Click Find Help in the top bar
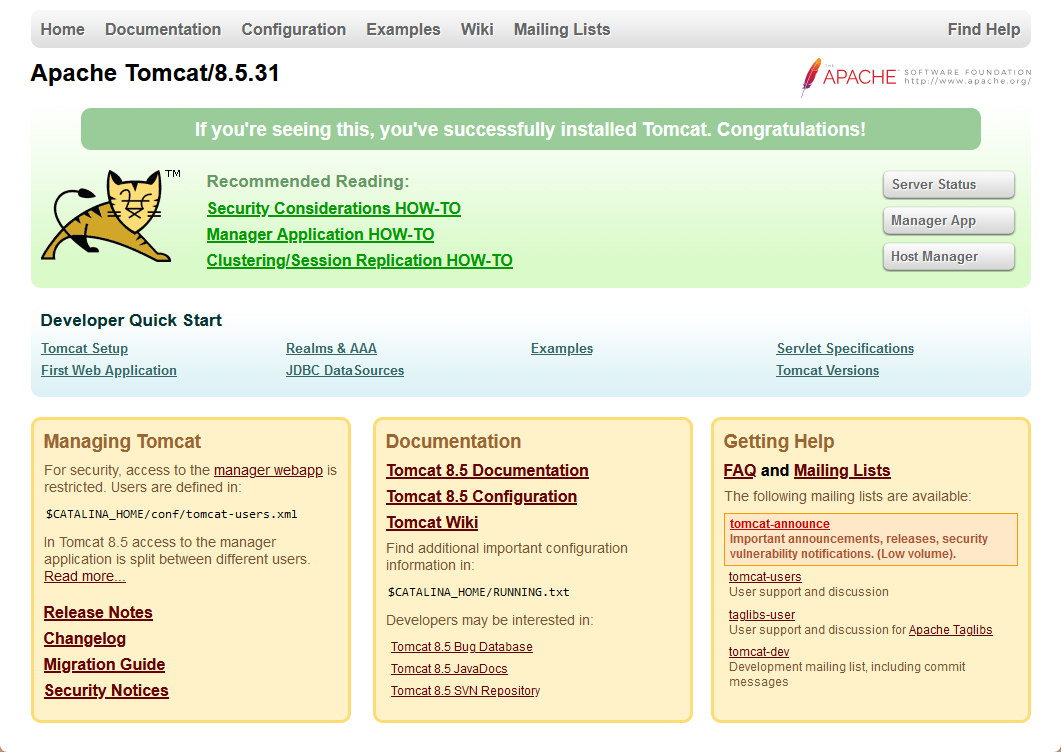The height and width of the screenshot is (752, 1061). [x=983, y=29]
